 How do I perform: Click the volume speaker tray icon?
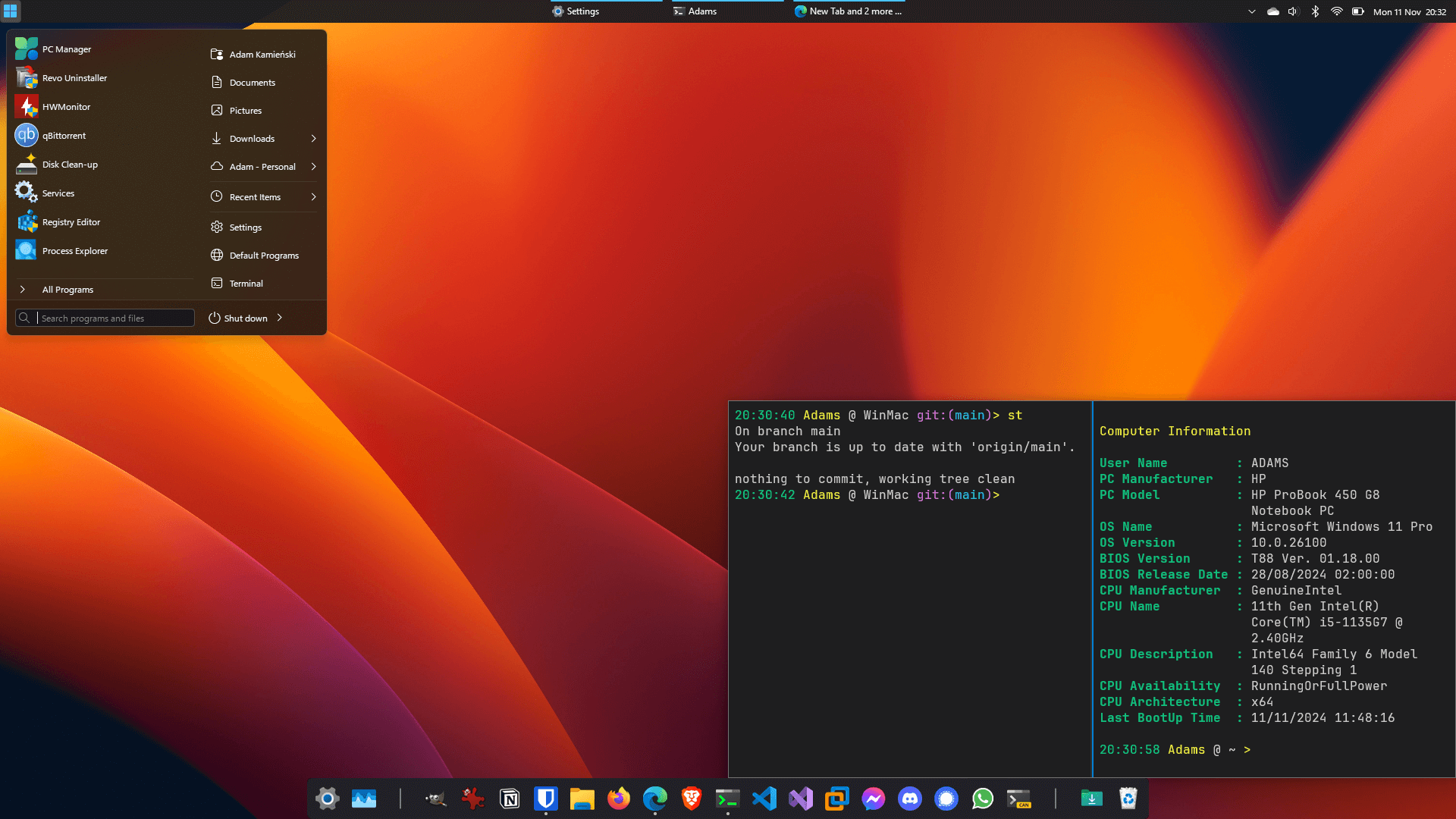1294,11
